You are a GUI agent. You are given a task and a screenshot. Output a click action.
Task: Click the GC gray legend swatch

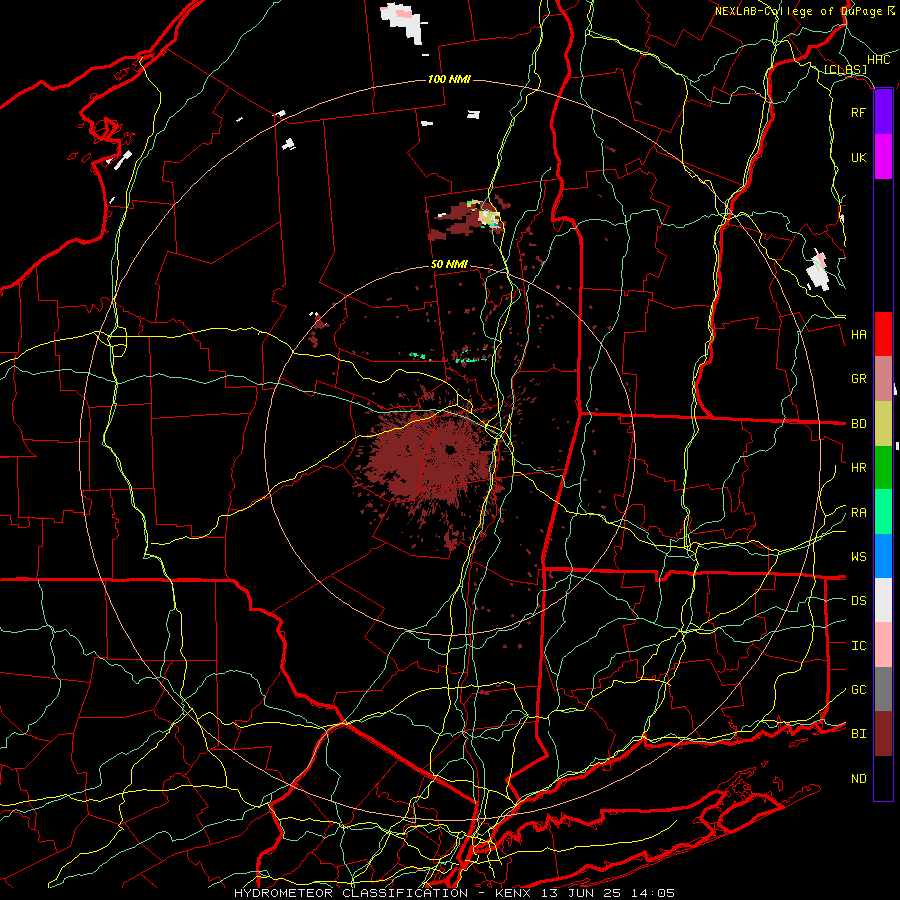click(x=883, y=689)
